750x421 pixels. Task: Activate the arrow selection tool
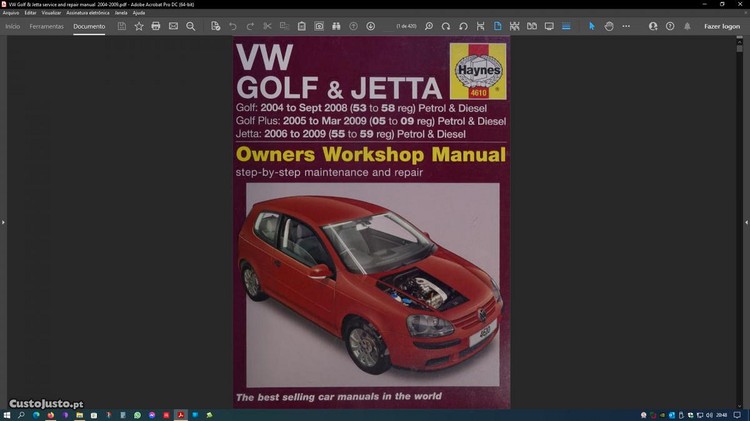(591, 26)
